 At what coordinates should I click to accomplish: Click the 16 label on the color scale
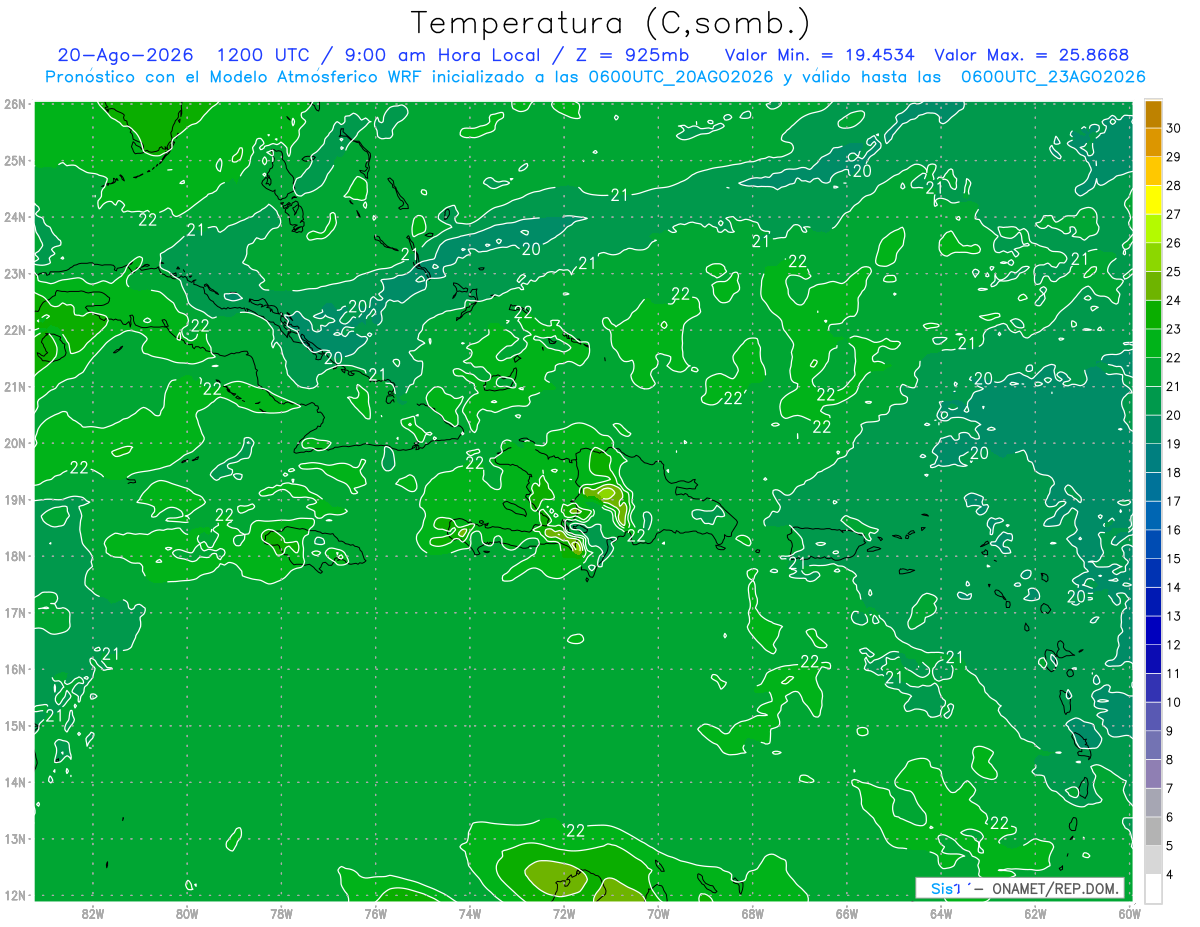point(1174,530)
